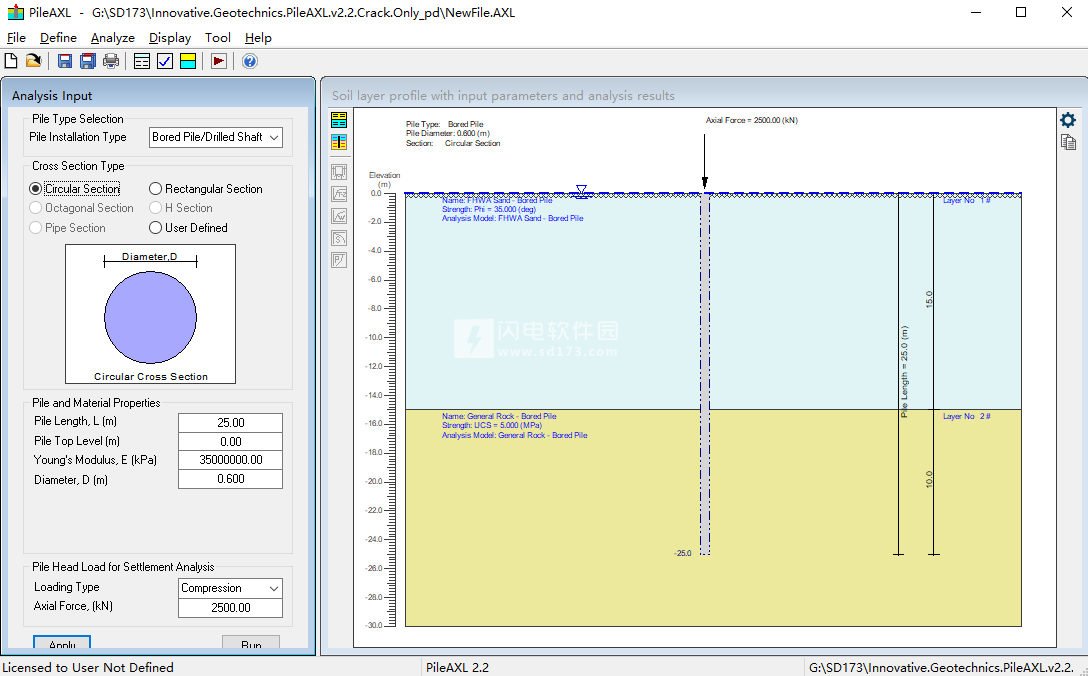Click the 'Analysis Input' panel title
The height and width of the screenshot is (676, 1088).
(52, 96)
